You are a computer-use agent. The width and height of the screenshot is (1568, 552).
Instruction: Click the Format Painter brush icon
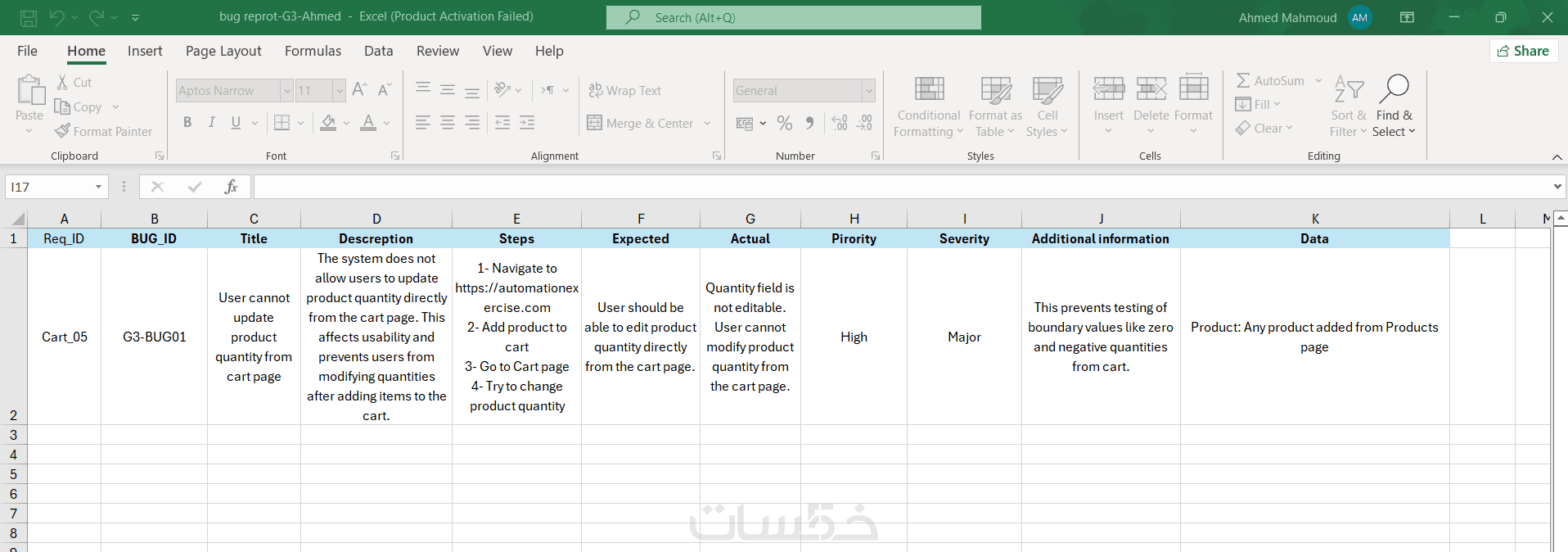click(x=62, y=131)
